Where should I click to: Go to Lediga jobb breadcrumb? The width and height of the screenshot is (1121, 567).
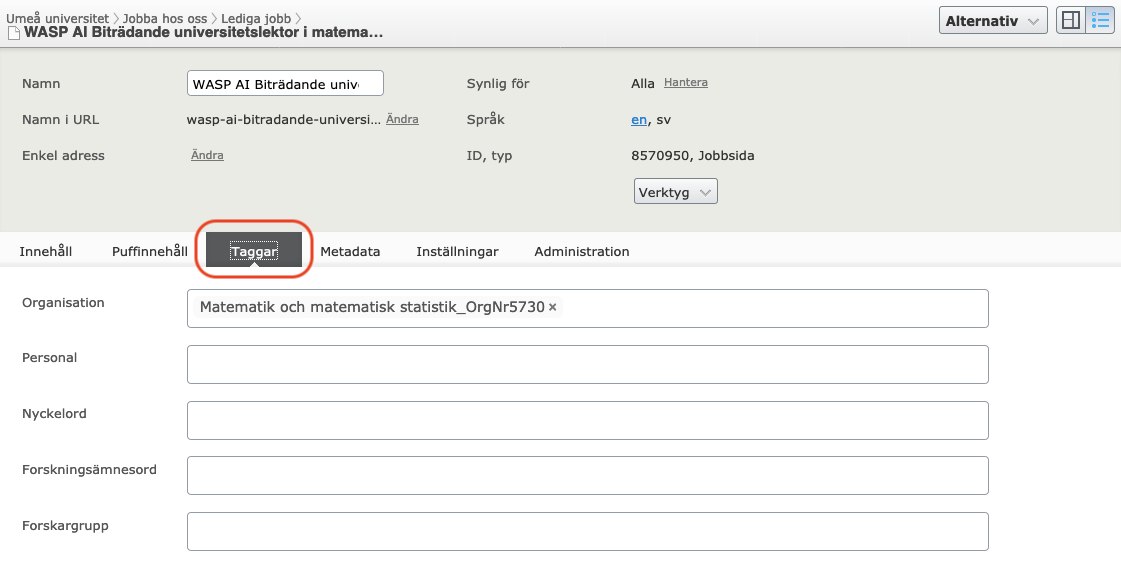click(256, 19)
